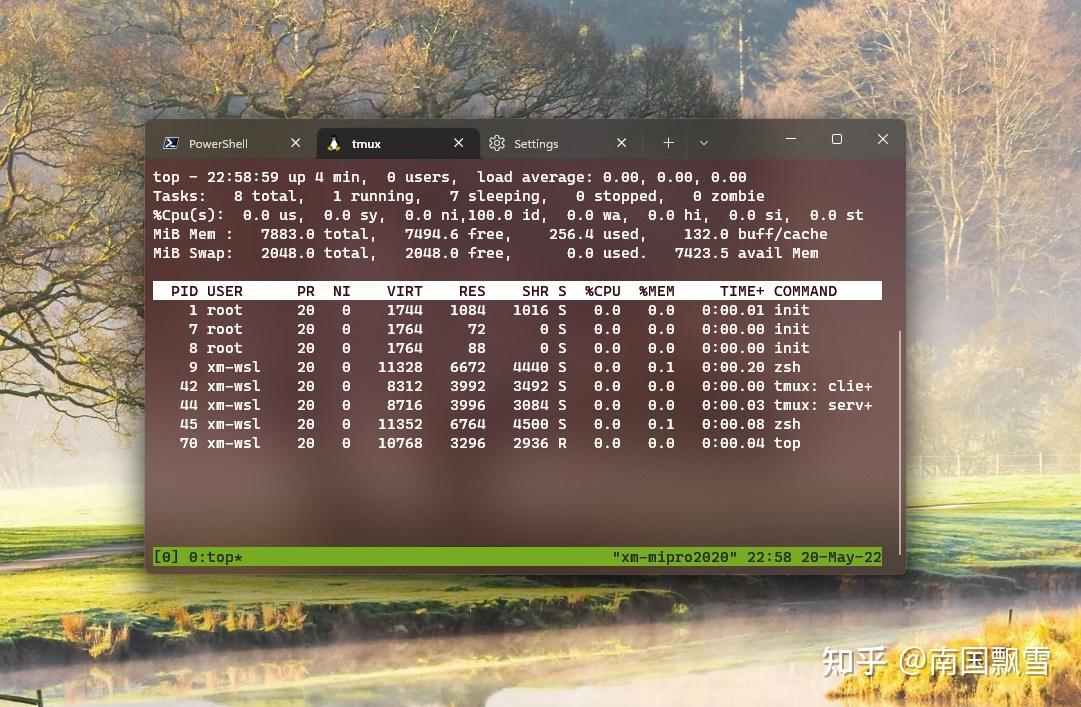The image size is (1081, 707).
Task: Click the %CPU column header in top
Action: (601, 291)
